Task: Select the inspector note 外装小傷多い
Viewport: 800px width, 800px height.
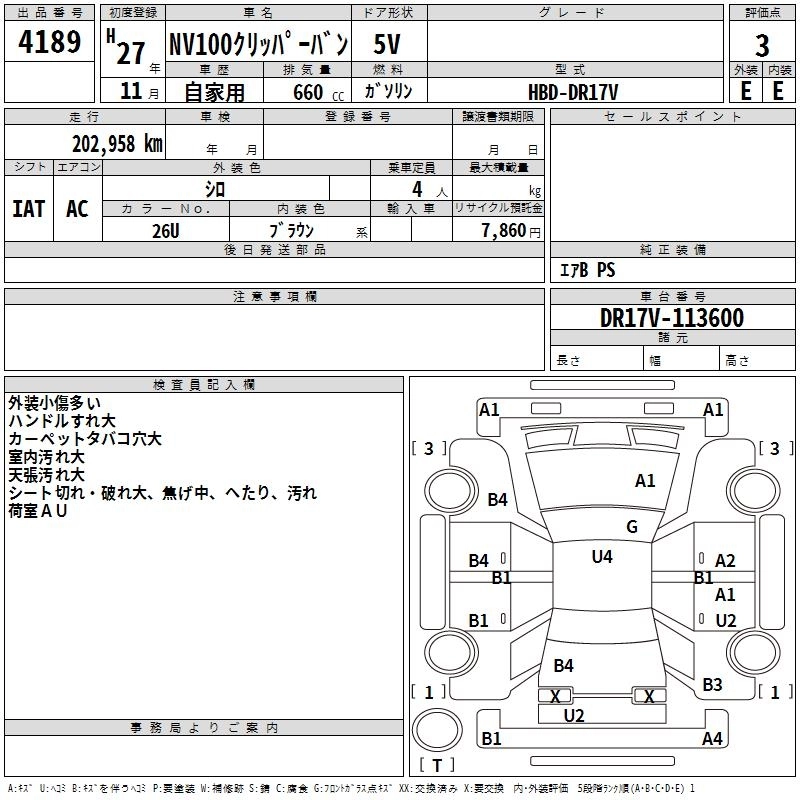Action: [55, 403]
